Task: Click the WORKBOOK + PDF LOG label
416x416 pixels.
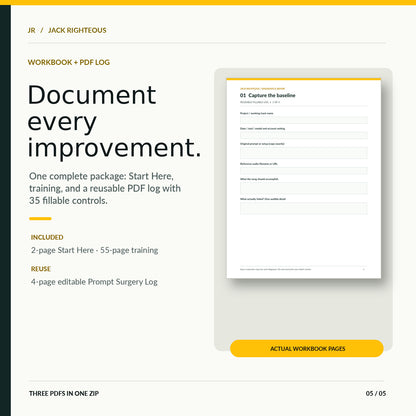Action: (69, 62)
